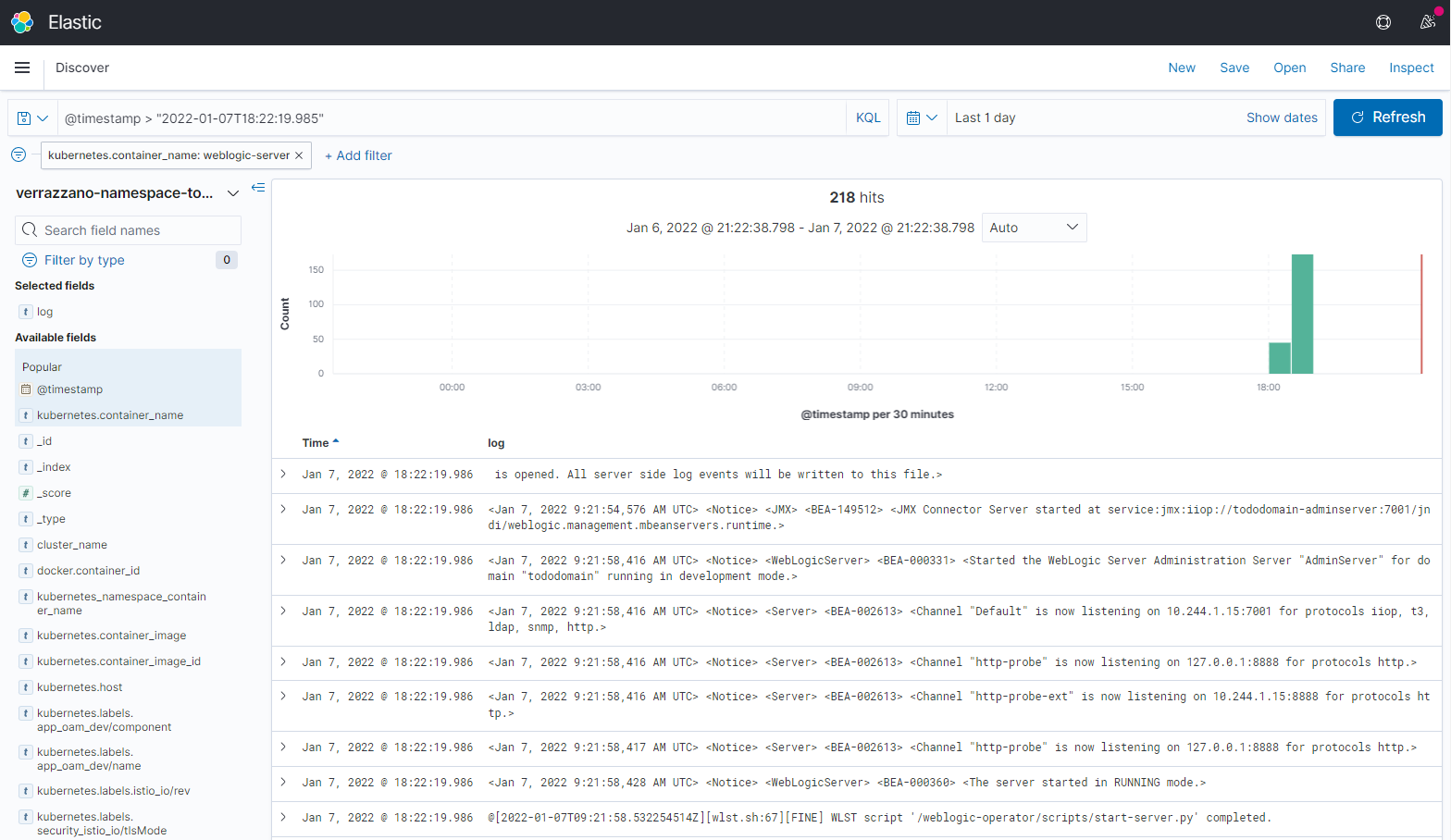This screenshot has width=1451, height=840.
Task: Expand the BEA-000331 log row
Action: tap(283, 560)
